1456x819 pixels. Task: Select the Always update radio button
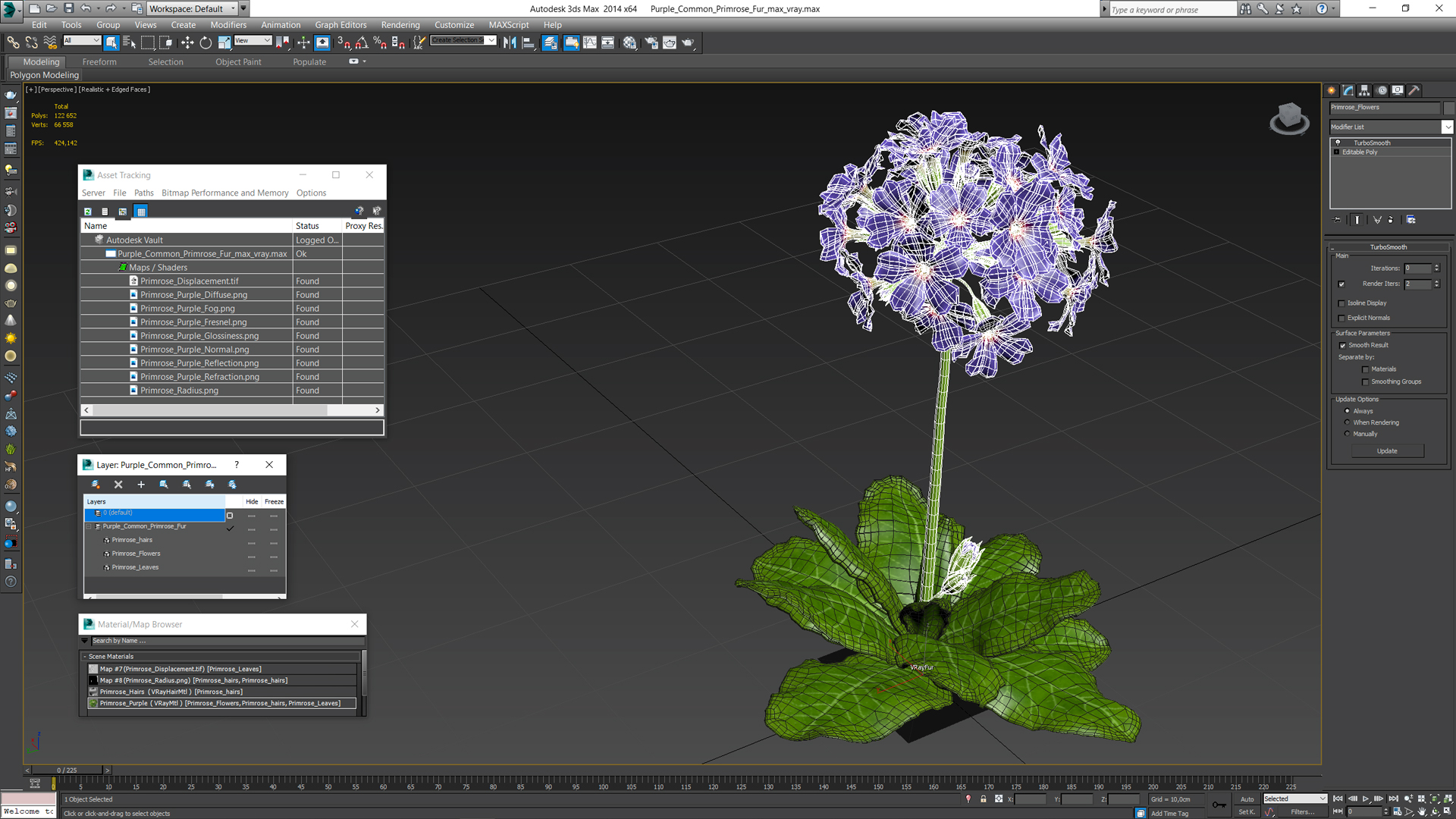(x=1348, y=411)
